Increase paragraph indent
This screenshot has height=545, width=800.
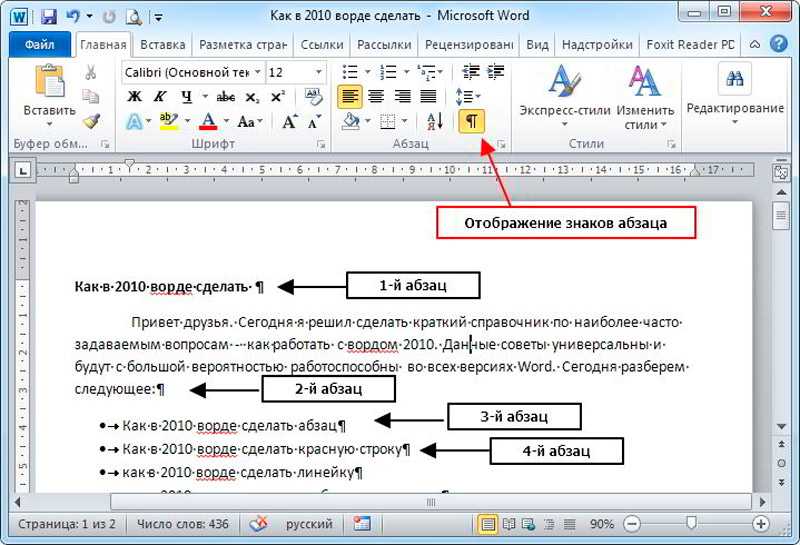pos(495,71)
